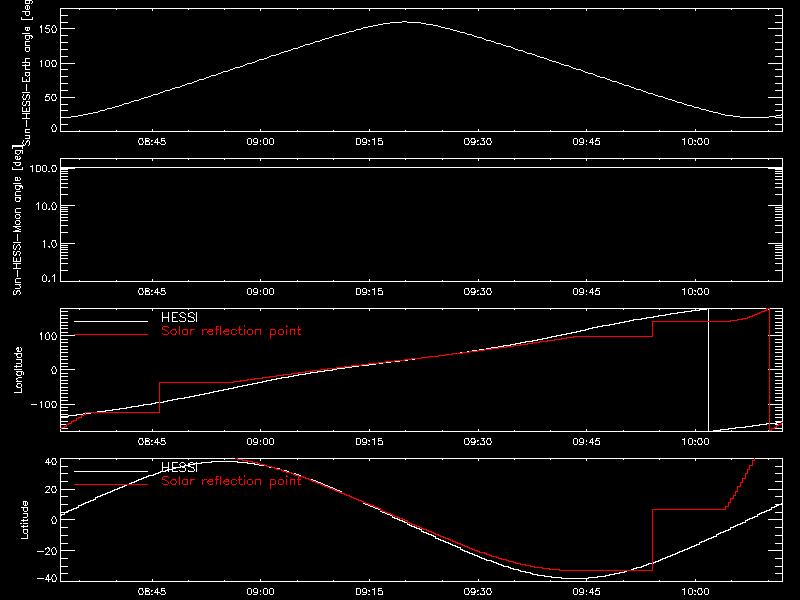Click 10:00 under the Moon angle plot
The height and width of the screenshot is (600, 800).
click(x=695, y=292)
